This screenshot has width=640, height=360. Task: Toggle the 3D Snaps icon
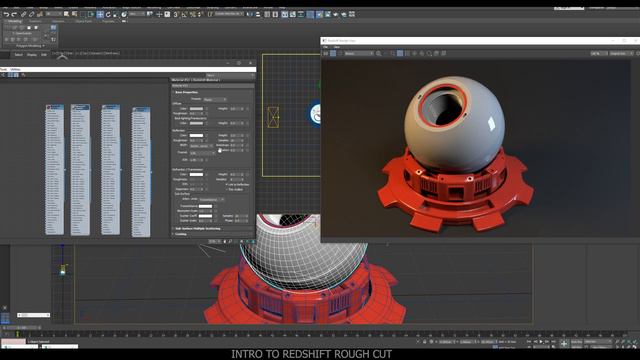point(176,14)
